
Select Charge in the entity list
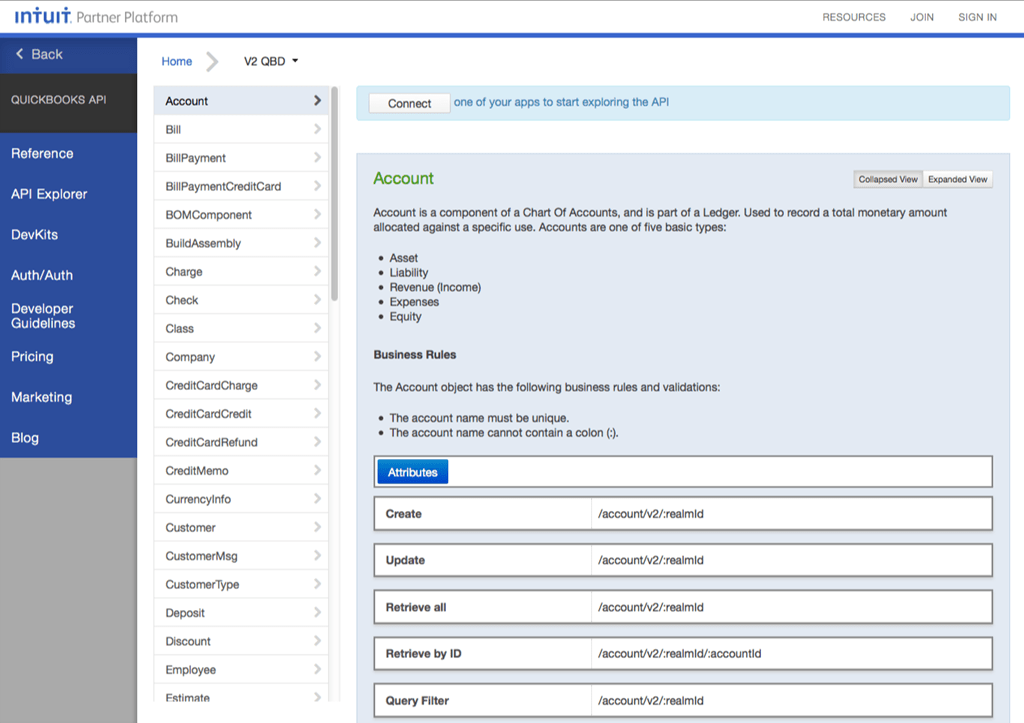(x=241, y=272)
